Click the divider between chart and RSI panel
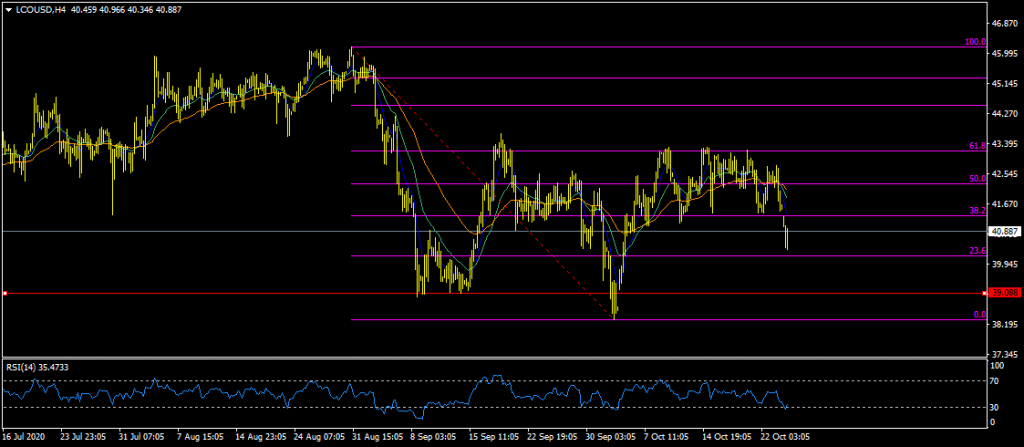Image resolution: width=1024 pixels, height=447 pixels. pos(500,357)
